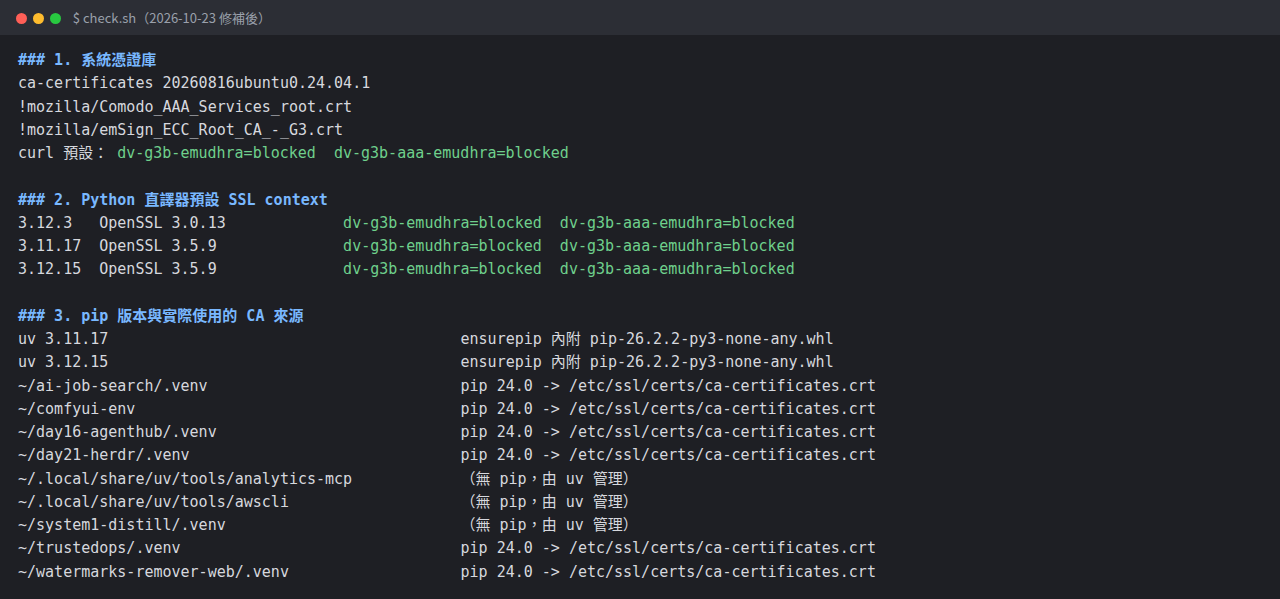
Task: Click the ensurepip pip-26.2.2 text beside uv 3.12.15
Action: click(647, 361)
